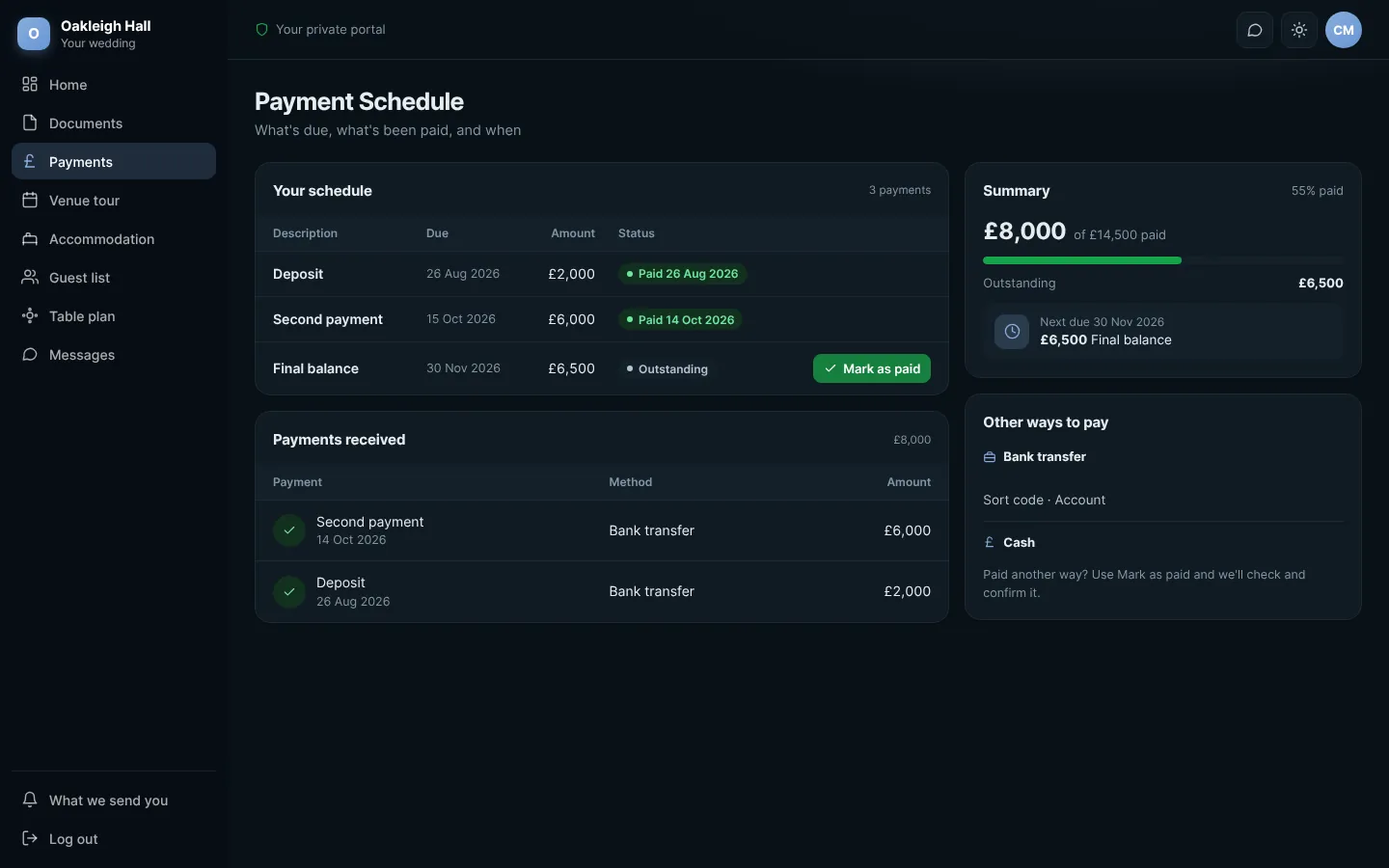Open the Venue tour page
The width and height of the screenshot is (1389, 868).
pos(114,201)
